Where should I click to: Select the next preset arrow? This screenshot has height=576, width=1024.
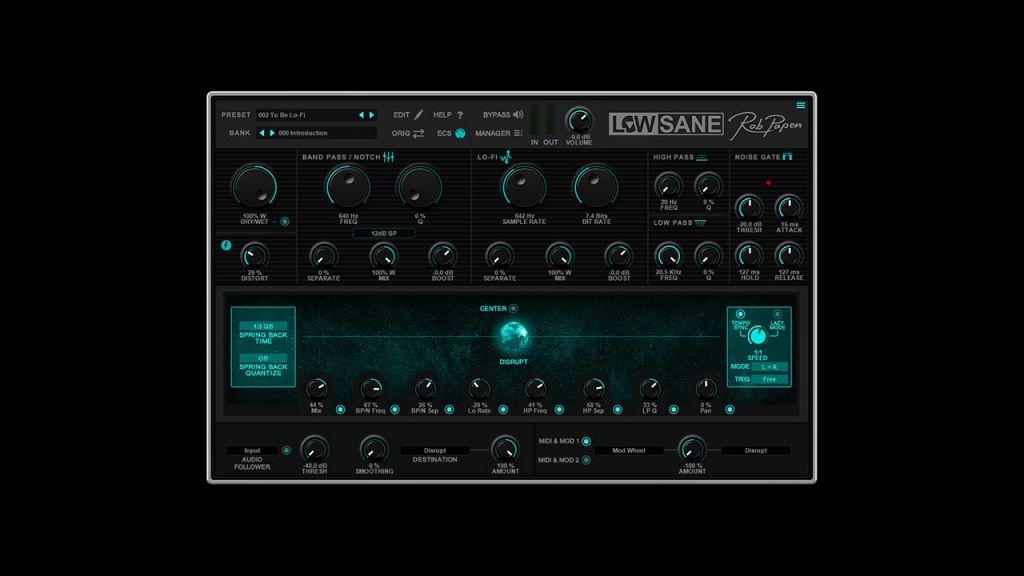(x=372, y=115)
